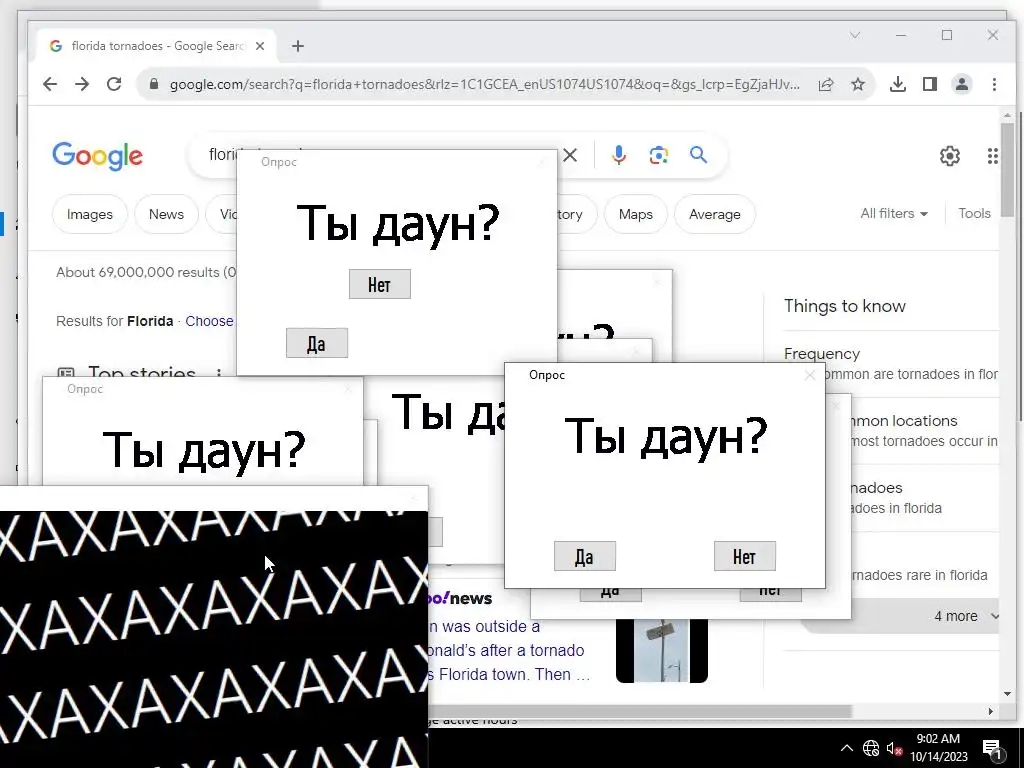Image resolution: width=1024 pixels, height=768 pixels.
Task: Open Google quick settings gear
Action: pos(950,156)
